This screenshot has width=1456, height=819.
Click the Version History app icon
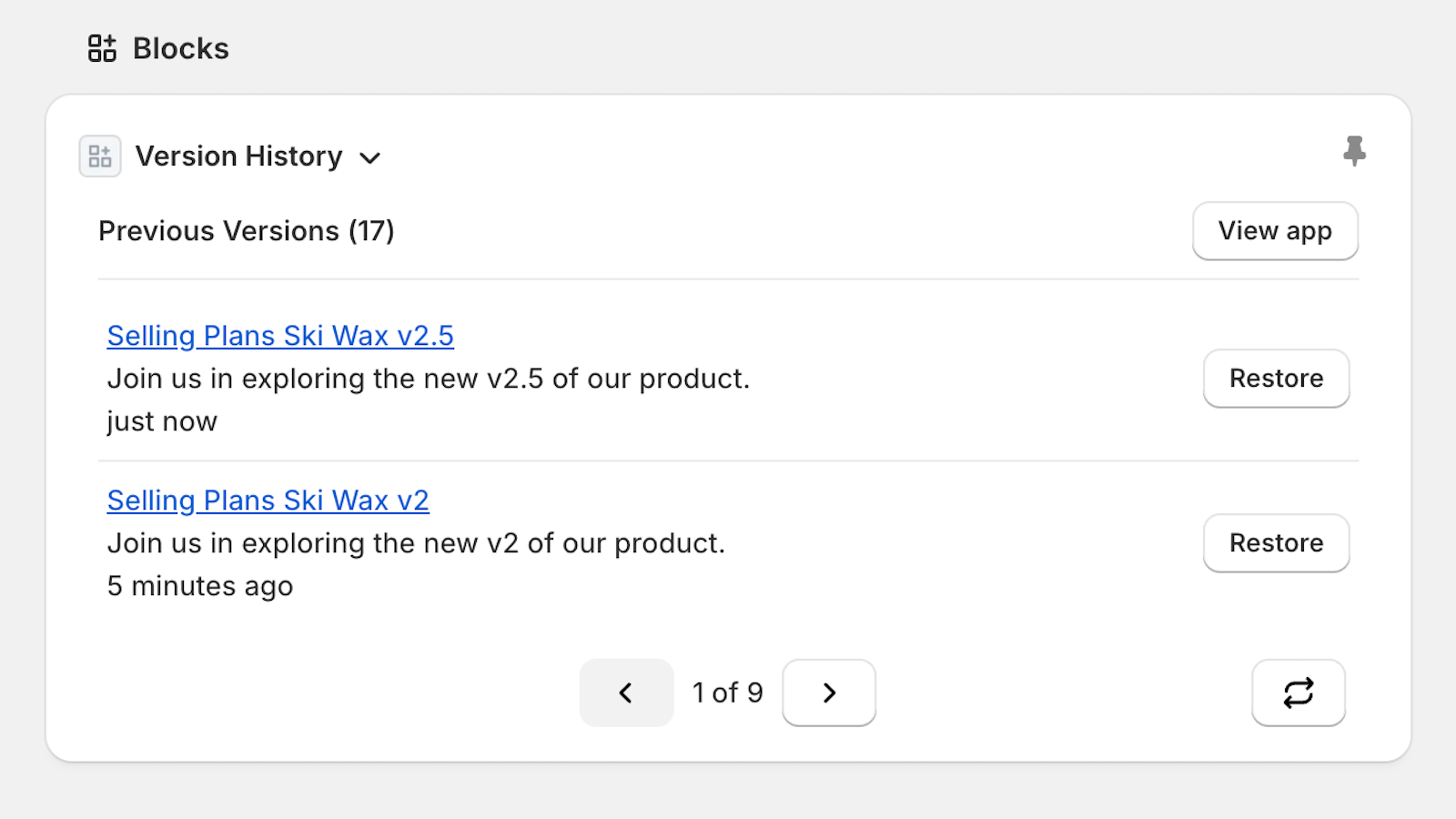click(x=100, y=157)
